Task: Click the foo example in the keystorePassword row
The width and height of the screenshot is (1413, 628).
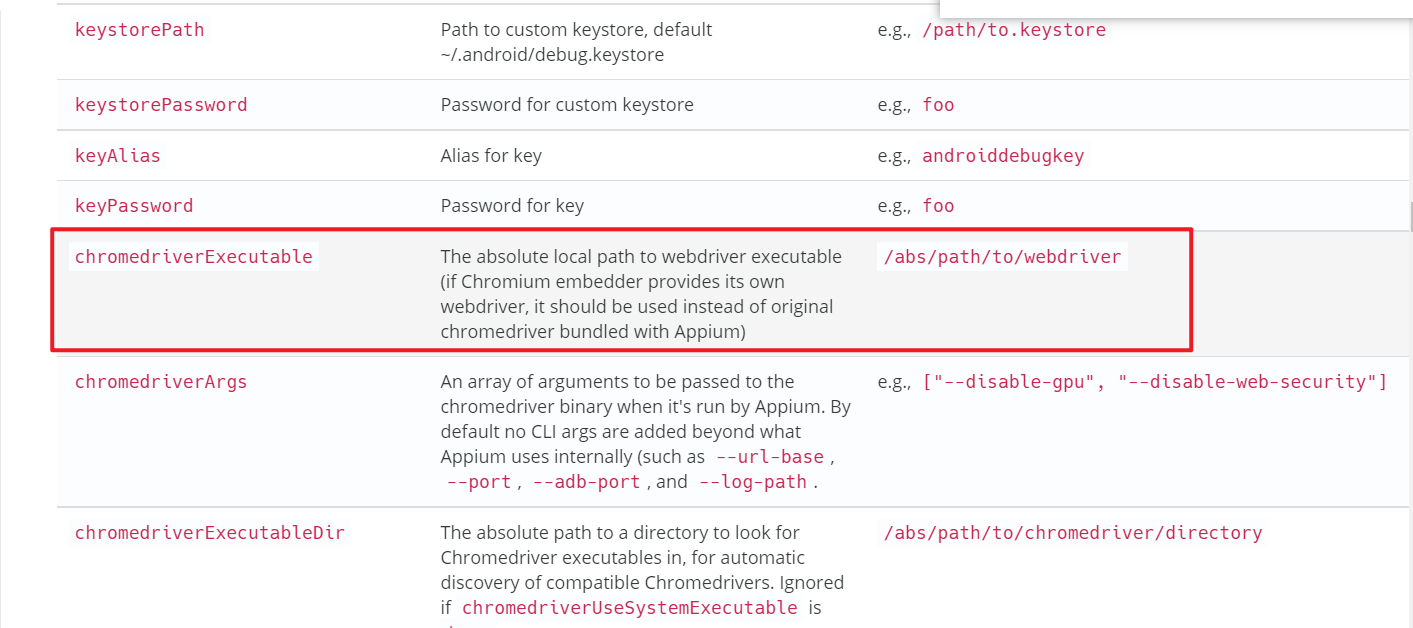Action: (938, 105)
